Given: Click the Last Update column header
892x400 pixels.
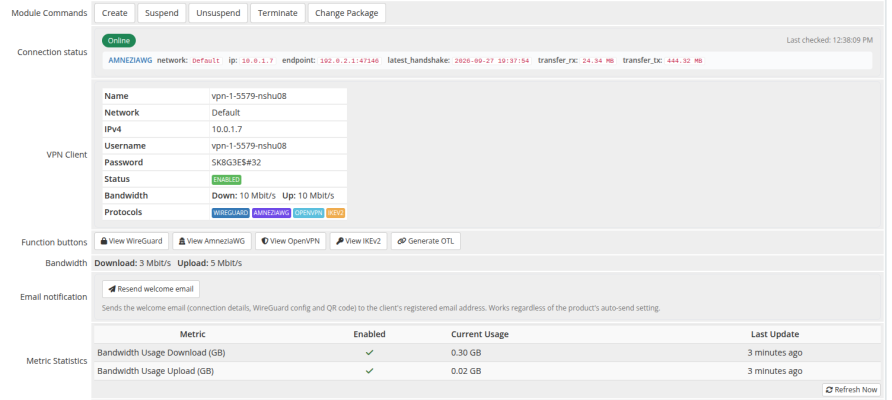Looking at the screenshot, I should pyautogui.click(x=775, y=334).
